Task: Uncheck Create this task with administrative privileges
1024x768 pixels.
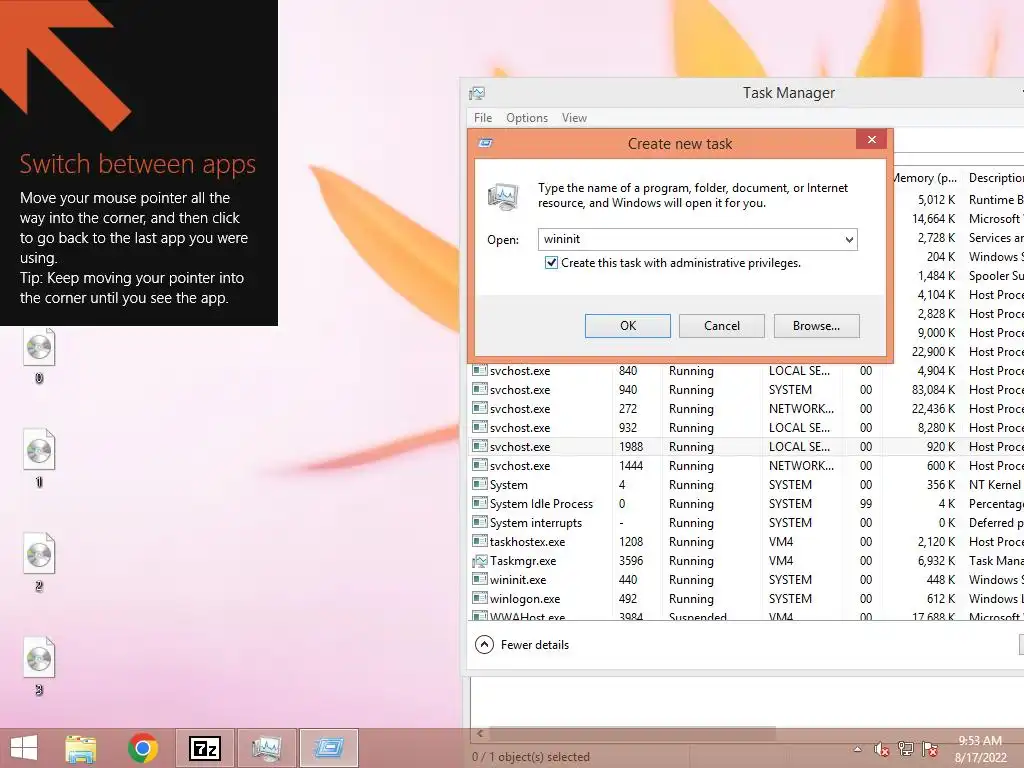Action: click(x=551, y=263)
